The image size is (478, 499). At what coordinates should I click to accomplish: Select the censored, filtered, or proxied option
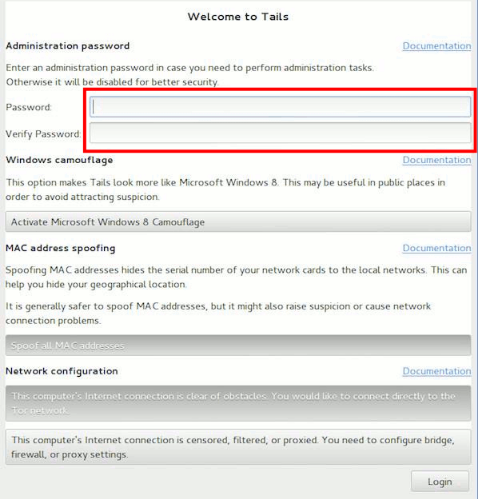point(238,447)
